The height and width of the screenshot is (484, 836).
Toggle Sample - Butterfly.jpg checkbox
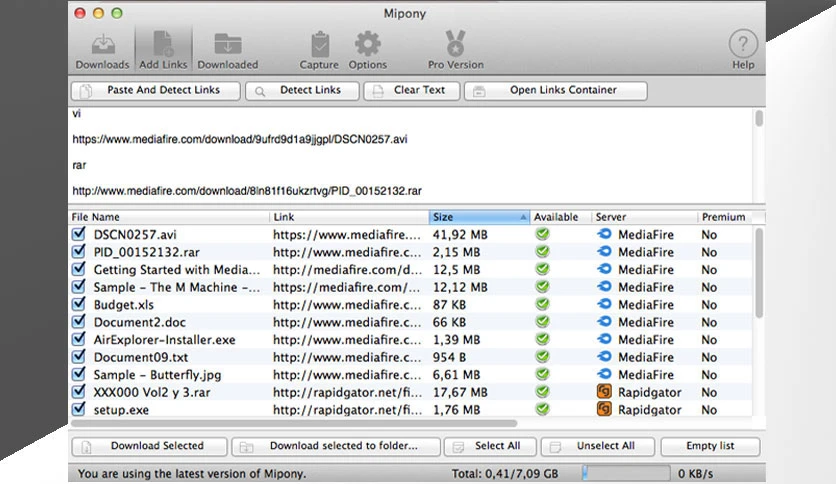(79, 374)
